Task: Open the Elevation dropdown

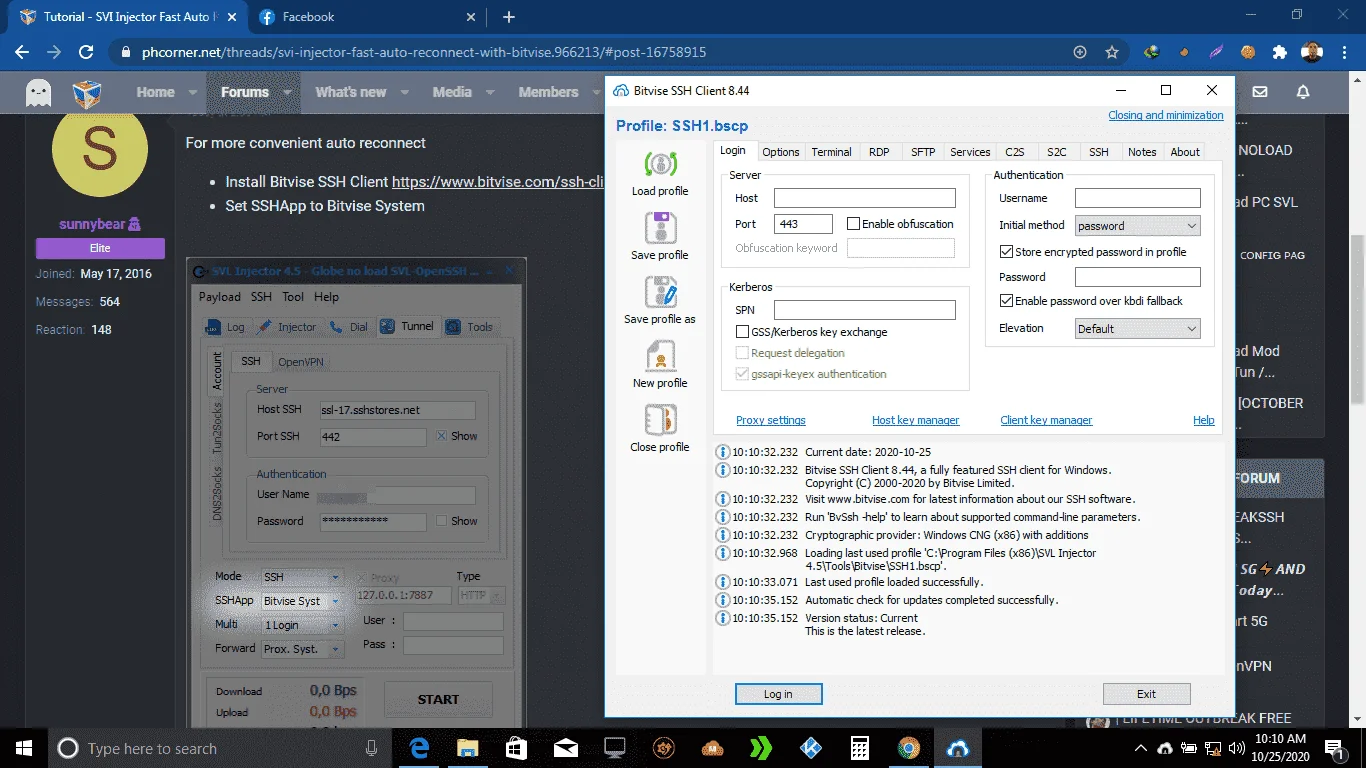Action: [x=1138, y=329]
